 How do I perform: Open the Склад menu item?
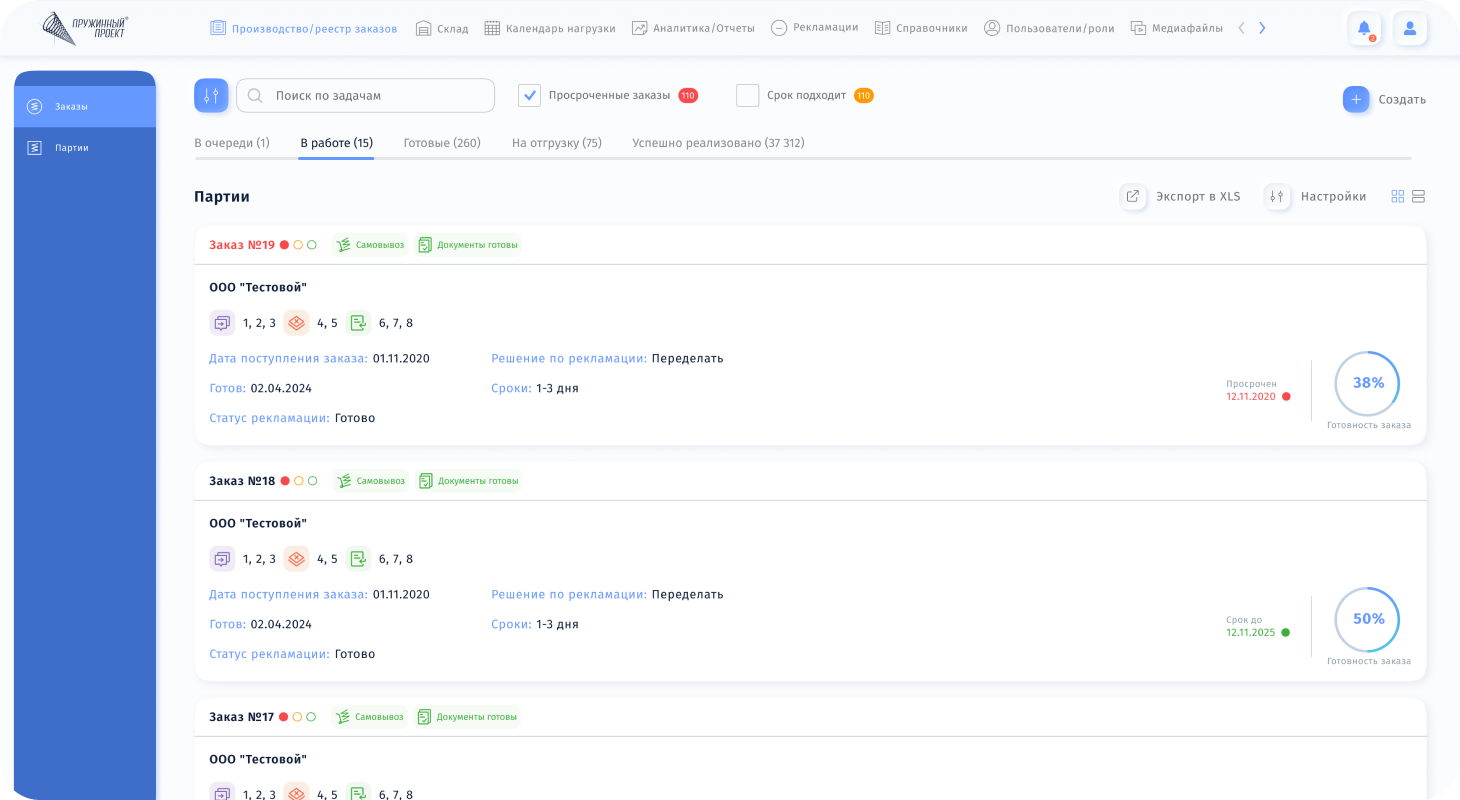pyautogui.click(x=442, y=28)
